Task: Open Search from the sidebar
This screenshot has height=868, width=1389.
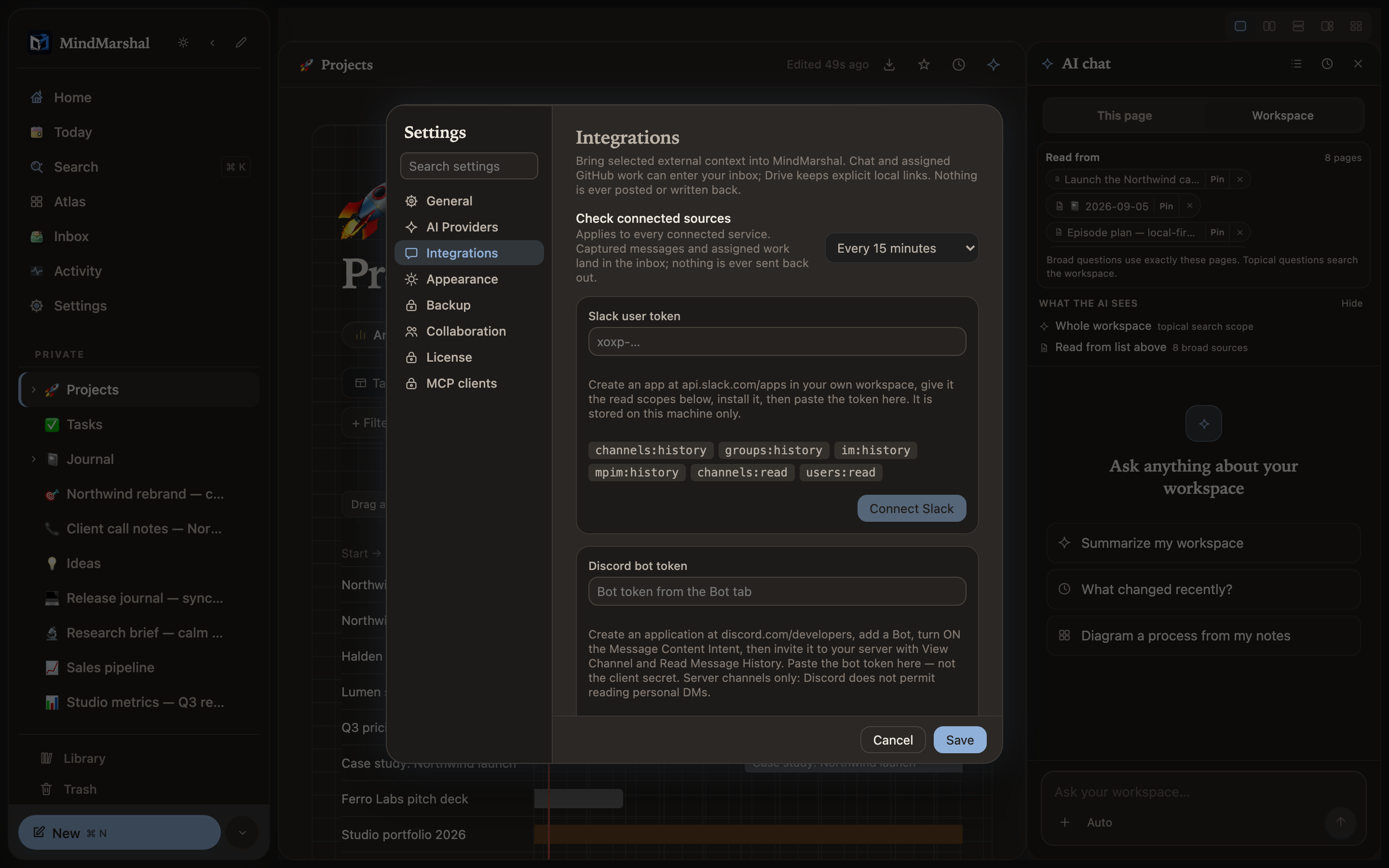Action: (138, 167)
